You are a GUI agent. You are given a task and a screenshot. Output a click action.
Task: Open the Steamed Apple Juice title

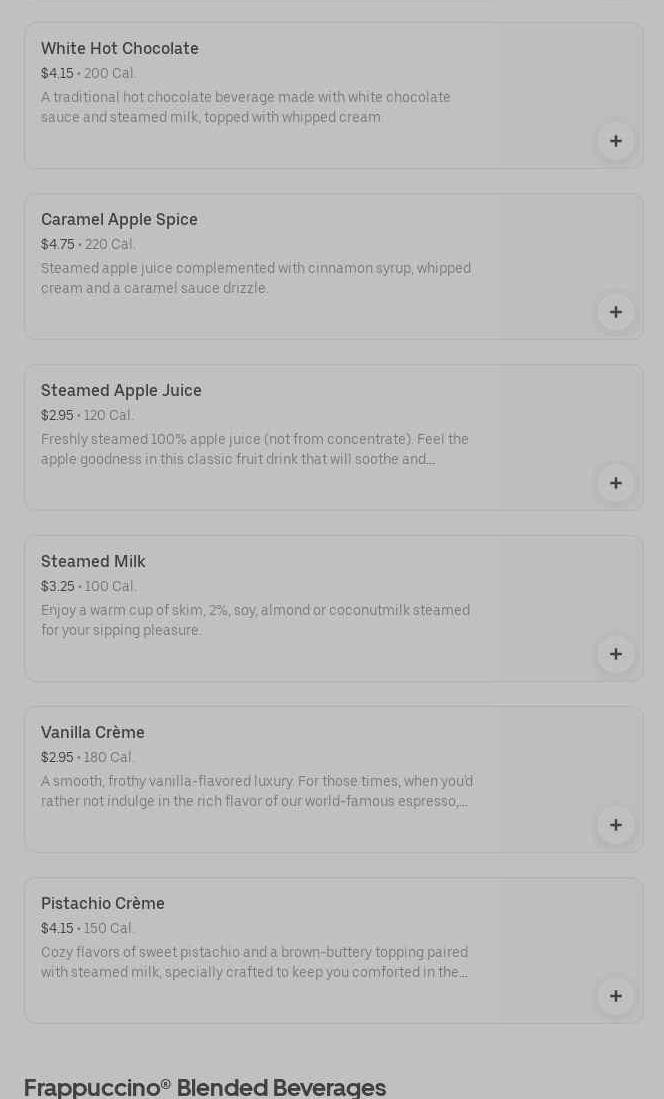pyautogui.click(x=121, y=391)
